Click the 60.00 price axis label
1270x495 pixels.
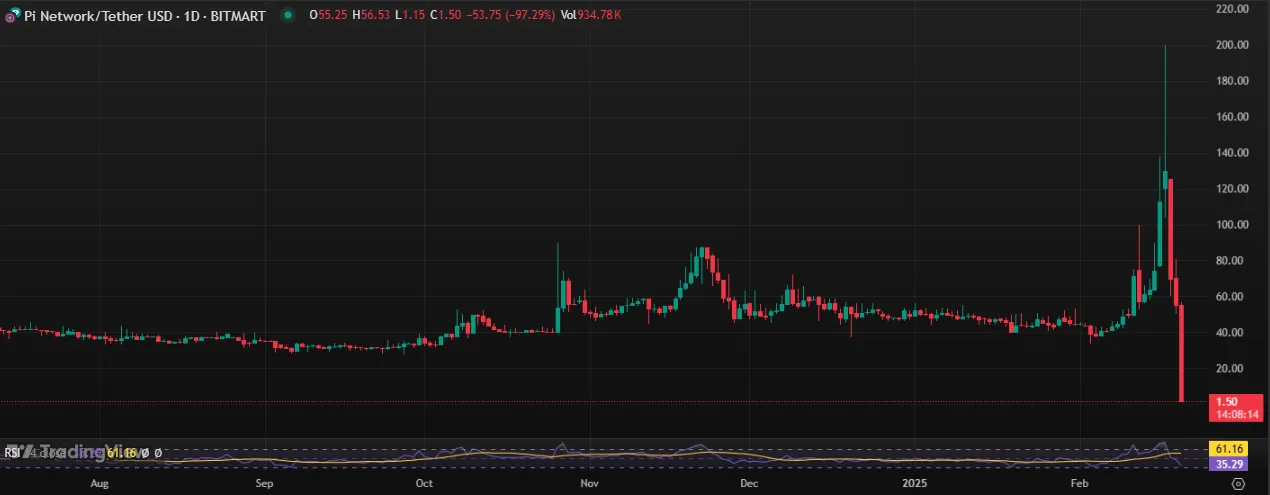[1232, 297]
